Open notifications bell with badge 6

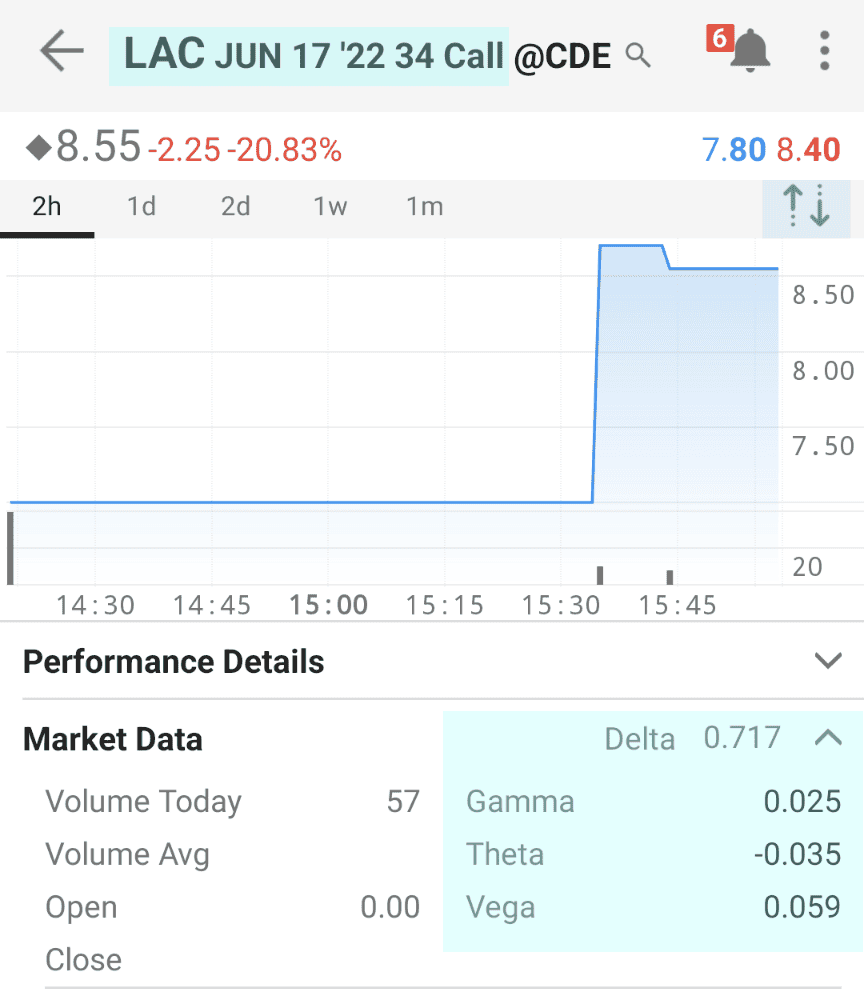click(750, 51)
